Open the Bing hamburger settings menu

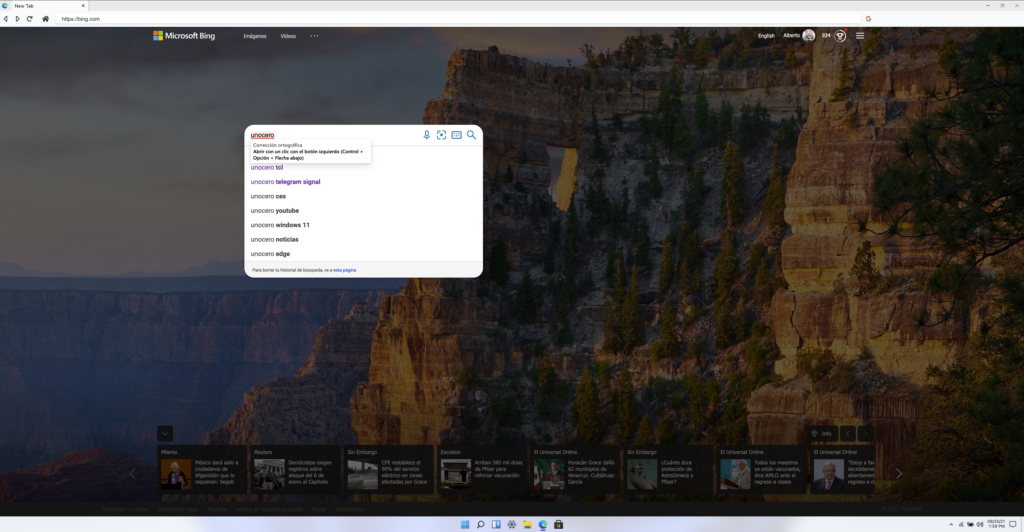click(x=859, y=36)
